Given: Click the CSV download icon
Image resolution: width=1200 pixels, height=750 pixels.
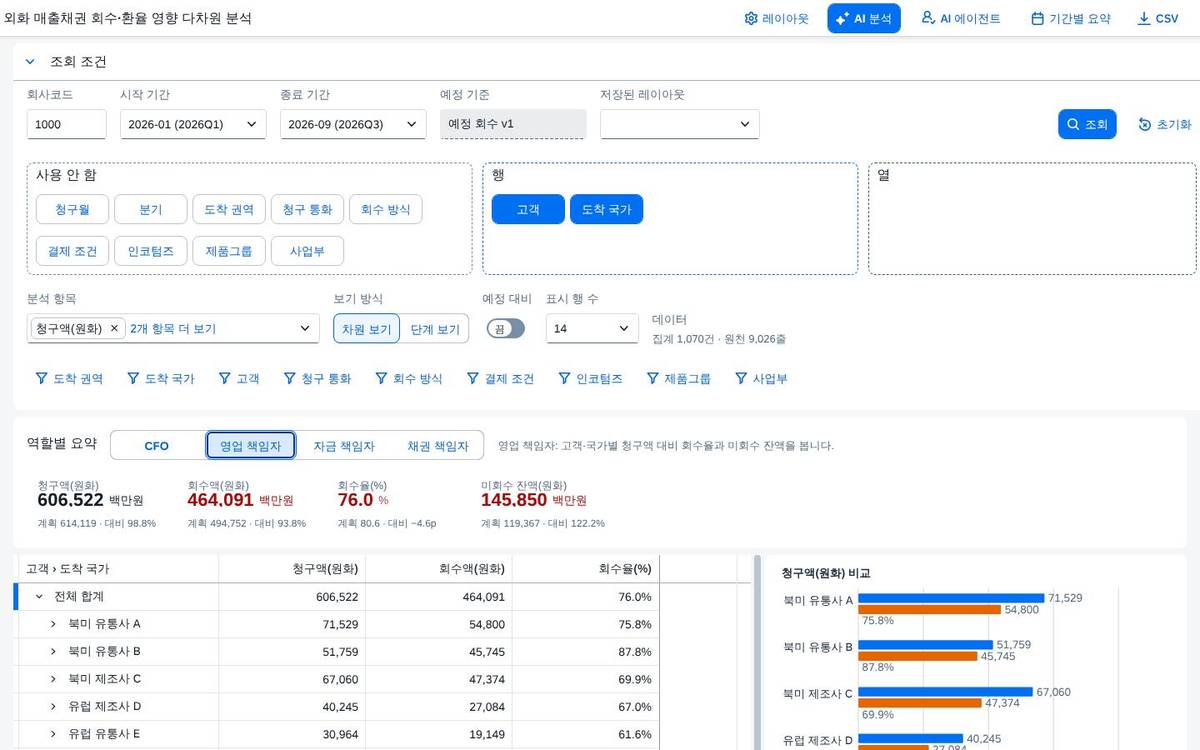Looking at the screenshot, I should [1143, 18].
